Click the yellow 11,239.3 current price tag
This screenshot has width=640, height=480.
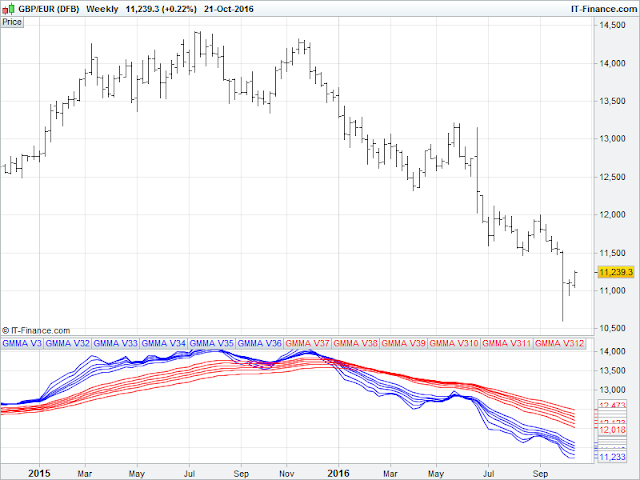(x=616, y=272)
